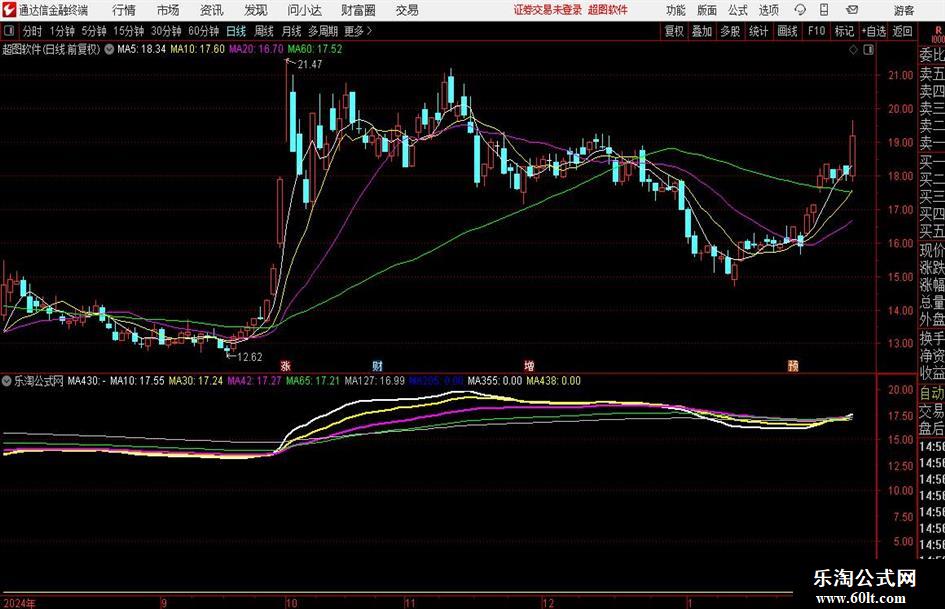Click the MA20: 16.70 label
This screenshot has width=945, height=609.
(x=256, y=49)
